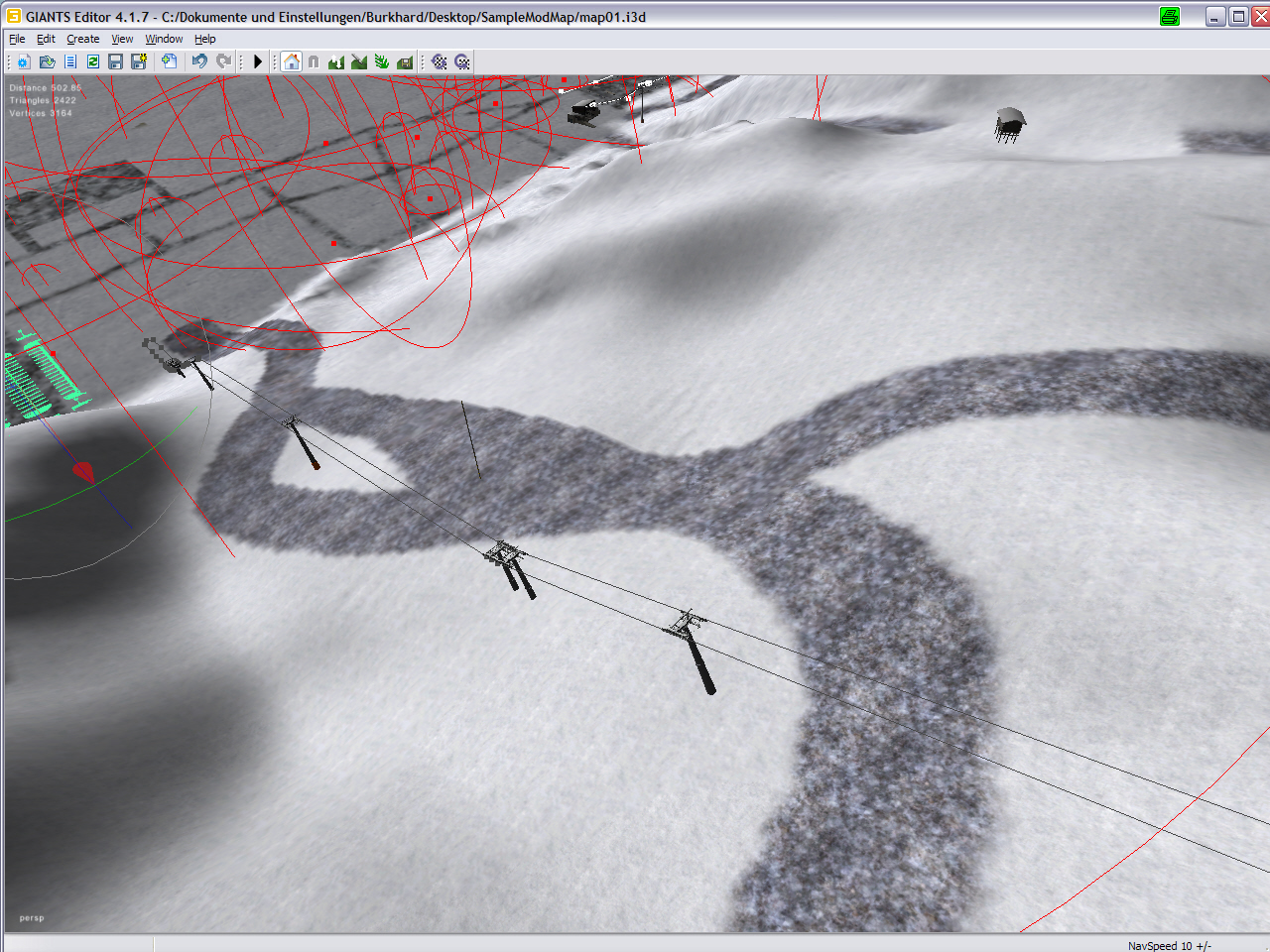Click the first checkered sphere toolbar icon

tap(439, 61)
